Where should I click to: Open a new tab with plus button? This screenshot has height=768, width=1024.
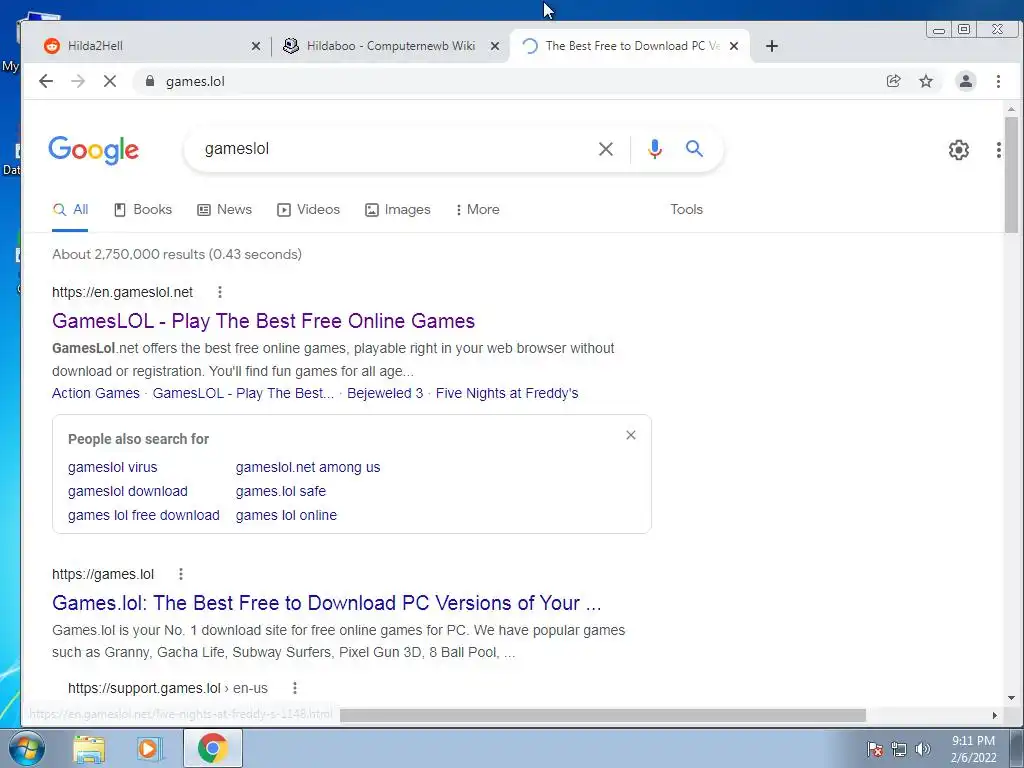click(x=771, y=46)
